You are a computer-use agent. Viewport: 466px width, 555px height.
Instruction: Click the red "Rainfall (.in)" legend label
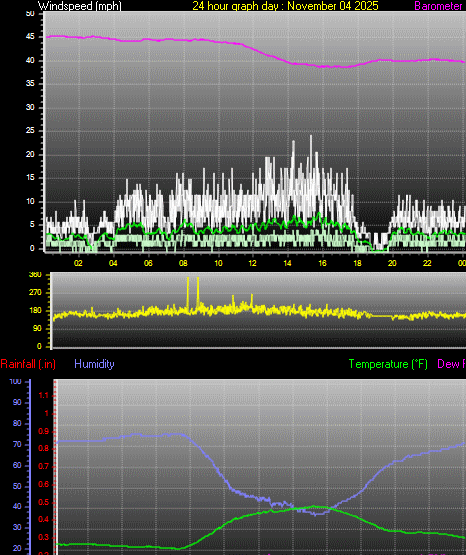[28, 364]
